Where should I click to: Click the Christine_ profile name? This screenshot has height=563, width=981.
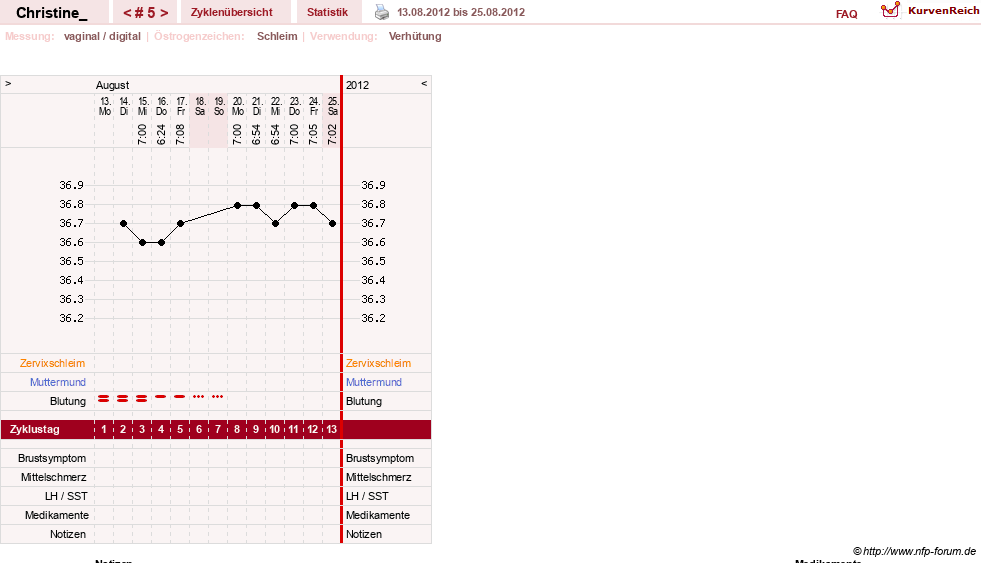52,13
